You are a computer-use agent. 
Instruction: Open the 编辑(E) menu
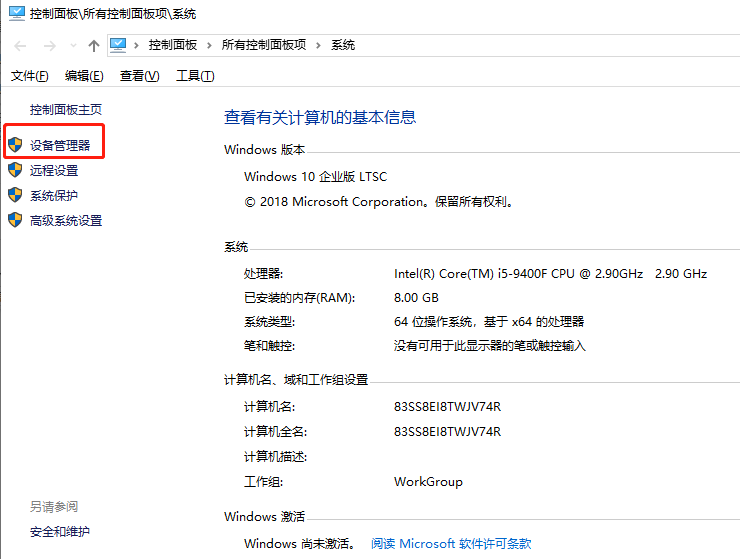(84, 76)
